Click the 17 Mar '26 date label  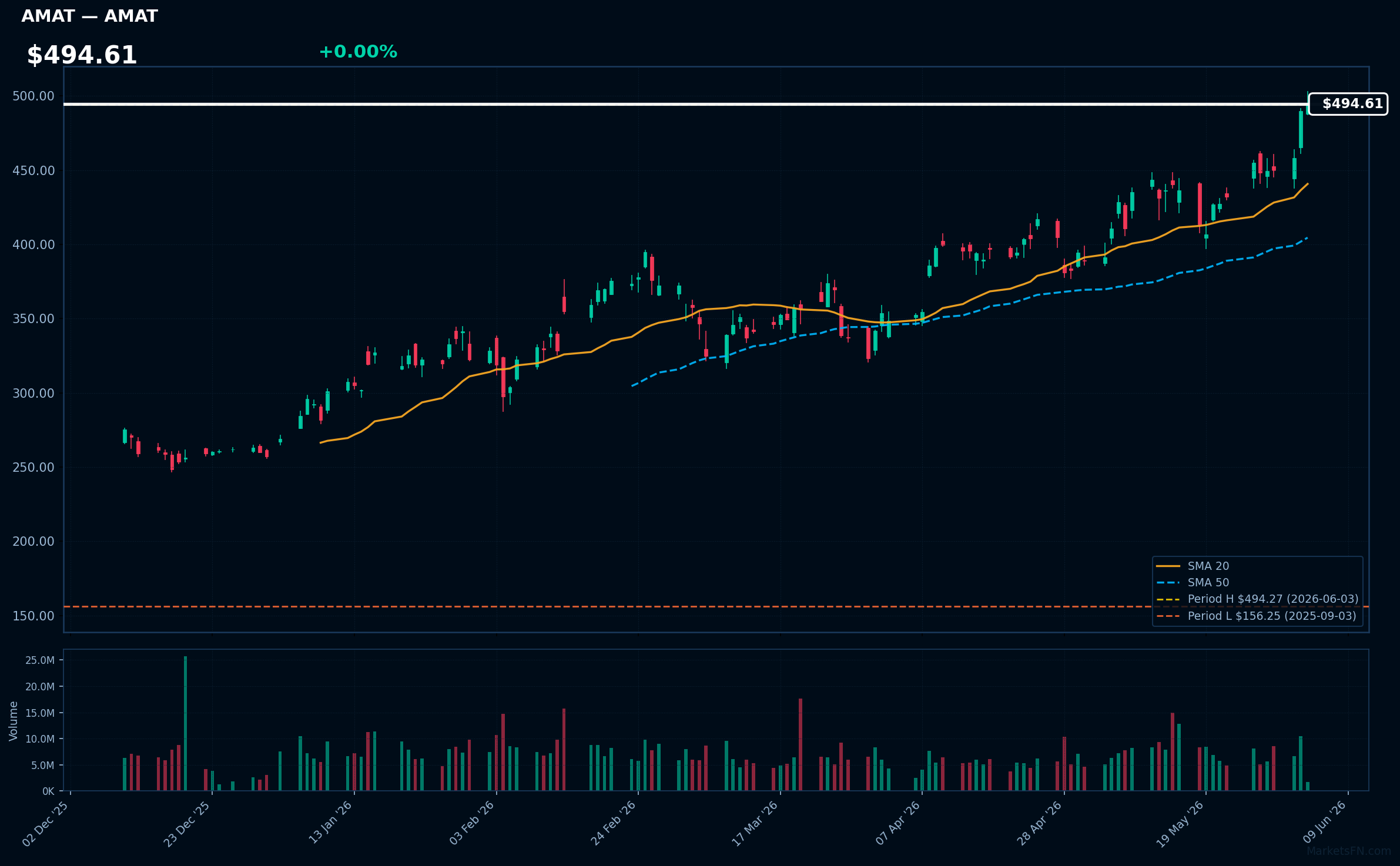tap(755, 824)
